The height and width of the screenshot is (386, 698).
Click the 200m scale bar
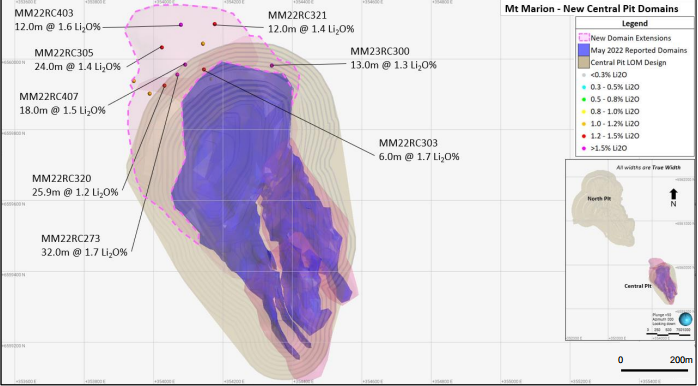tap(657, 370)
